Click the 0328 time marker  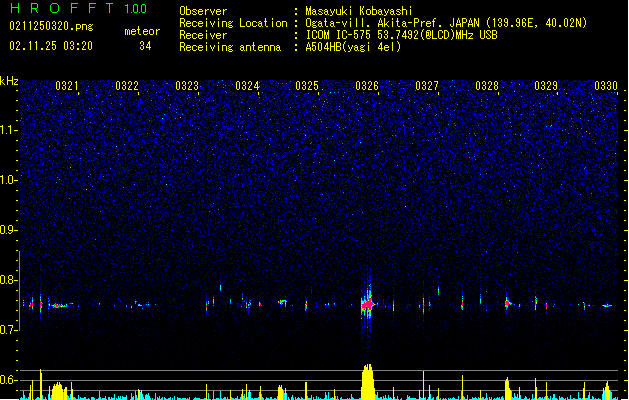487,86
